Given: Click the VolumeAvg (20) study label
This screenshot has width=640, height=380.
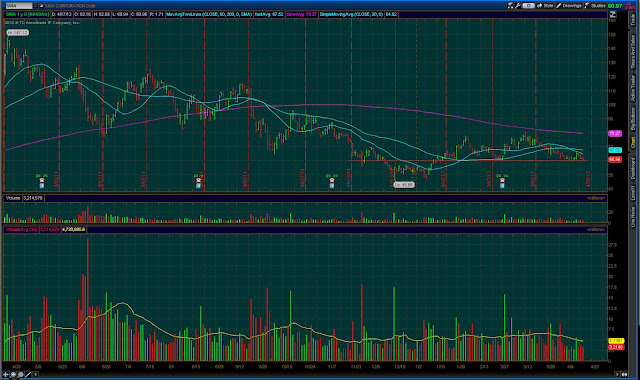Looking at the screenshot, I should click(x=21, y=229).
